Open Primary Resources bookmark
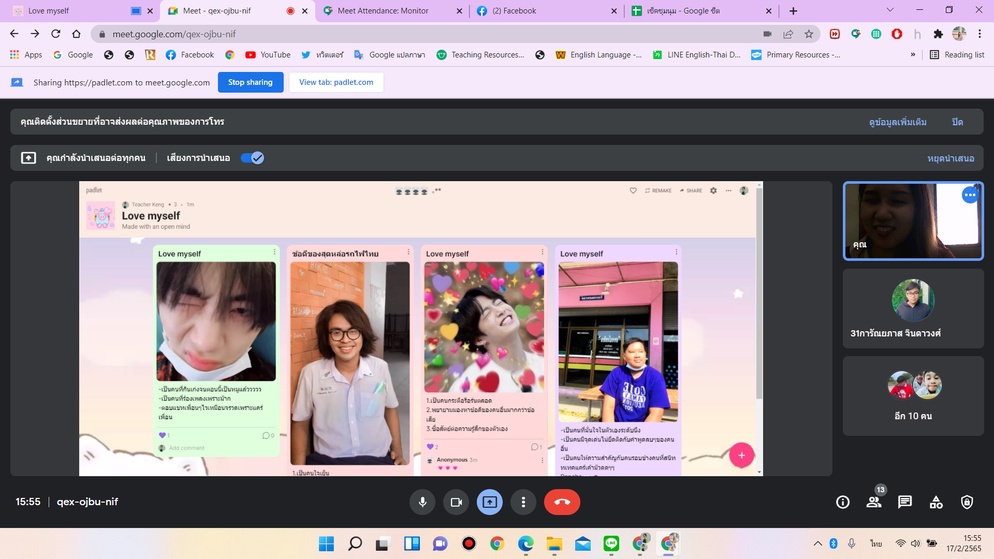994x559 pixels. [x=796, y=55]
